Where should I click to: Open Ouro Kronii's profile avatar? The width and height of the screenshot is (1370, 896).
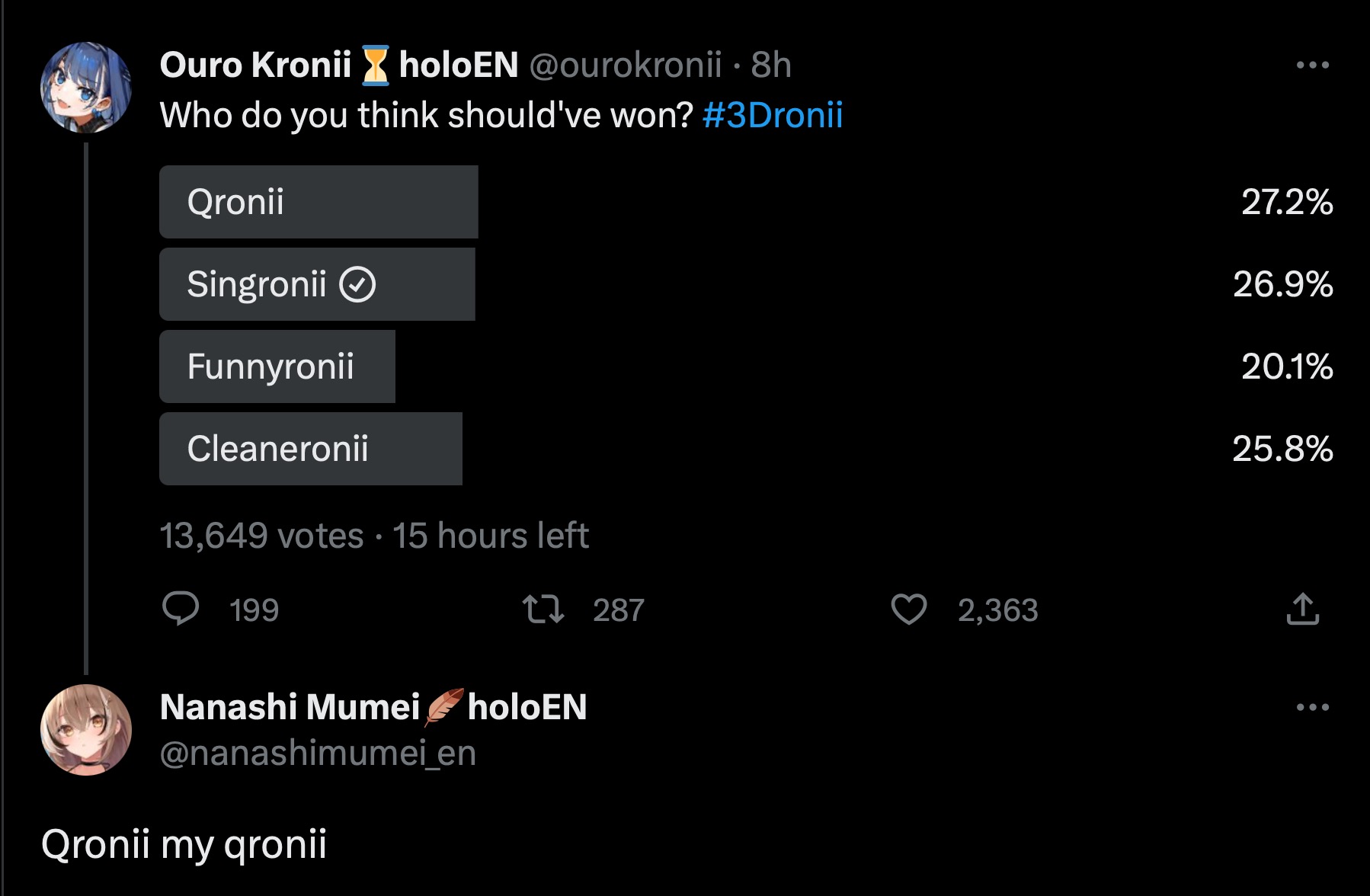[86, 88]
